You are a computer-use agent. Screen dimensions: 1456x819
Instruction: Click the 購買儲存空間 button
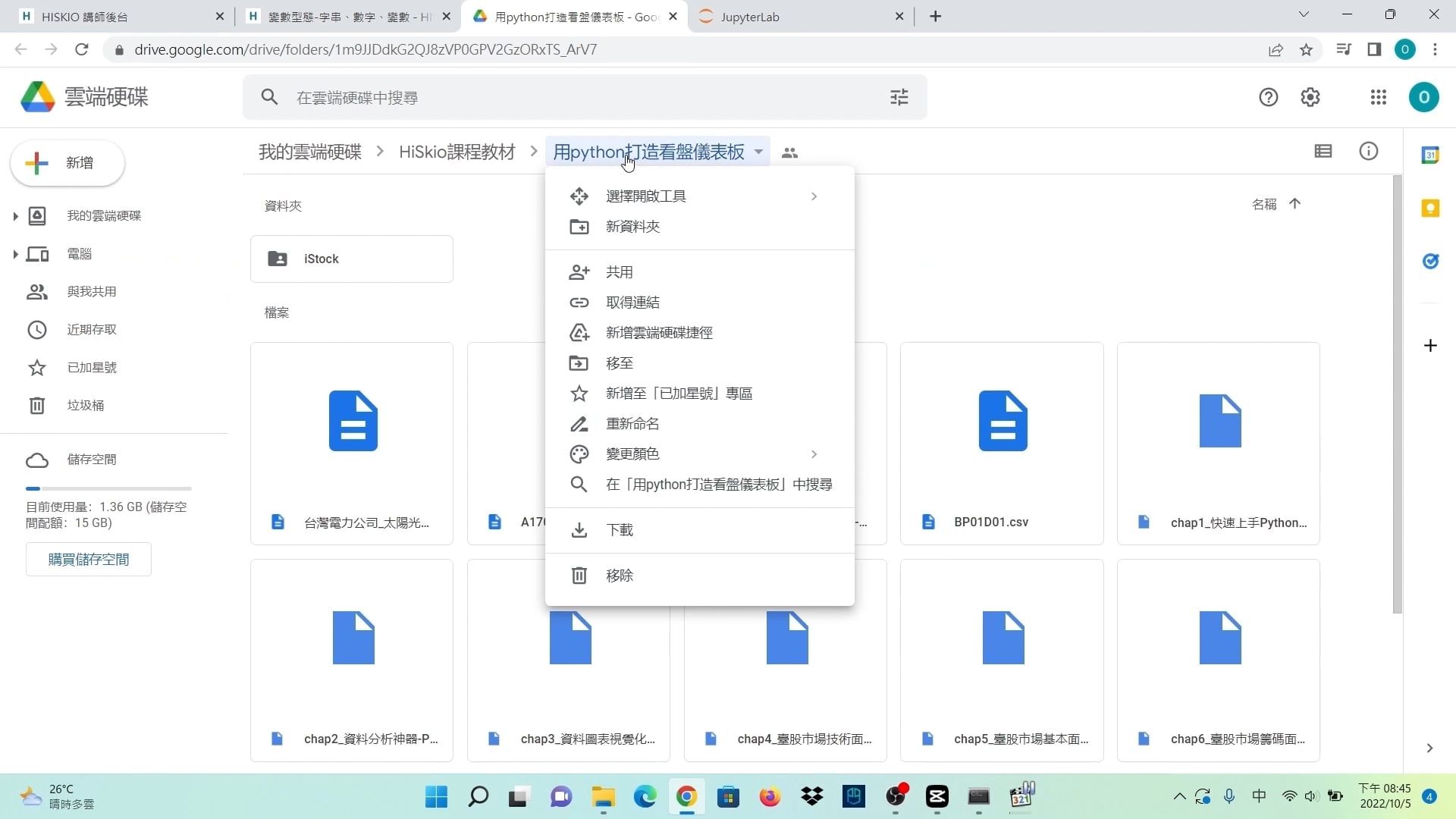tap(88, 559)
